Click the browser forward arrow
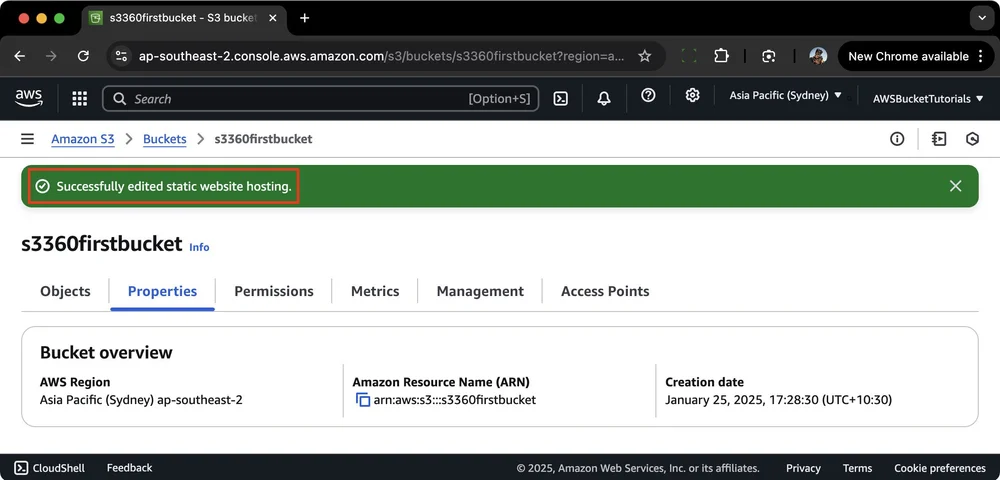1000x480 pixels. coord(51,56)
